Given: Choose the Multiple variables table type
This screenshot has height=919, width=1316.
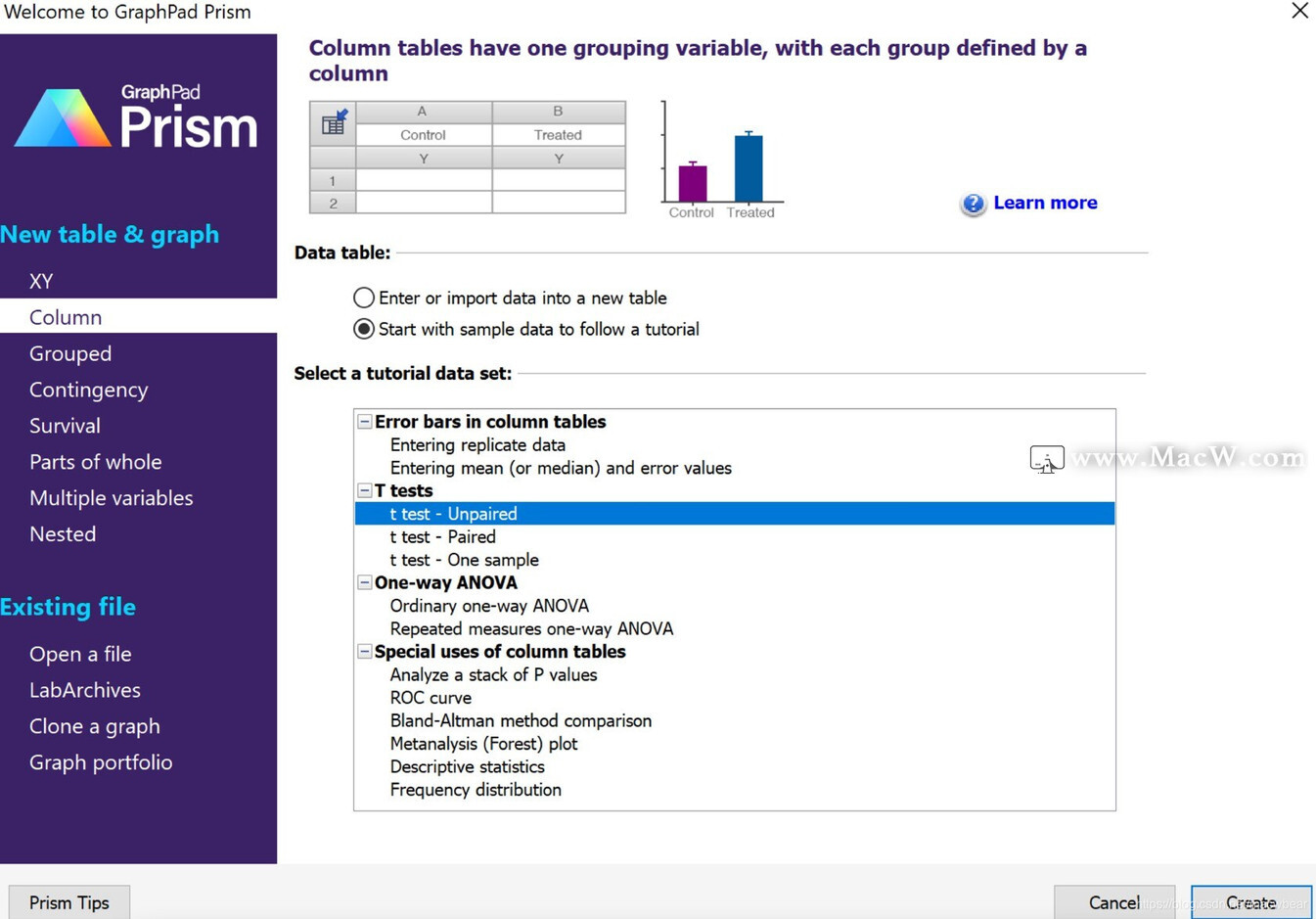Looking at the screenshot, I should 112,498.
